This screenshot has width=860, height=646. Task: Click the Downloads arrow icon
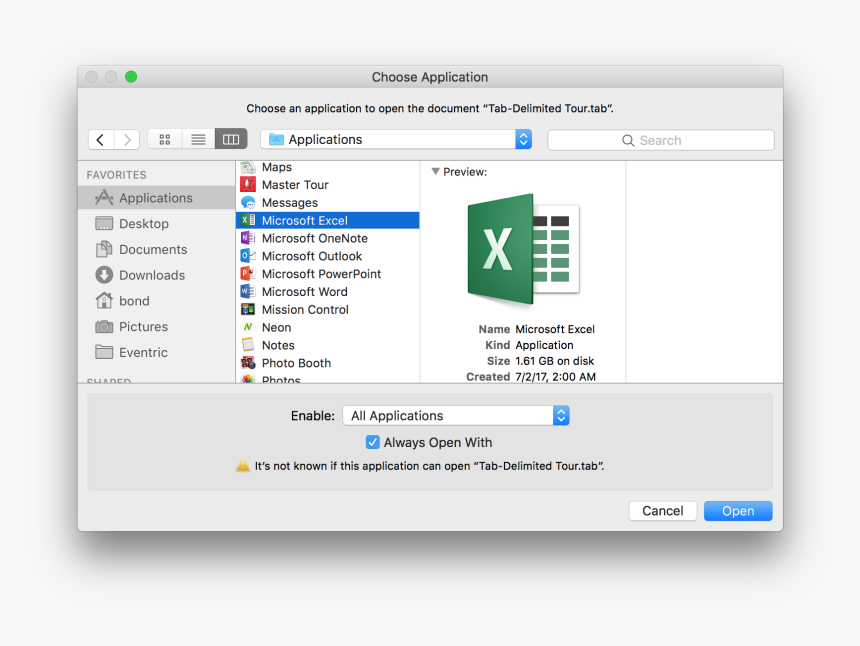pyautogui.click(x=104, y=275)
